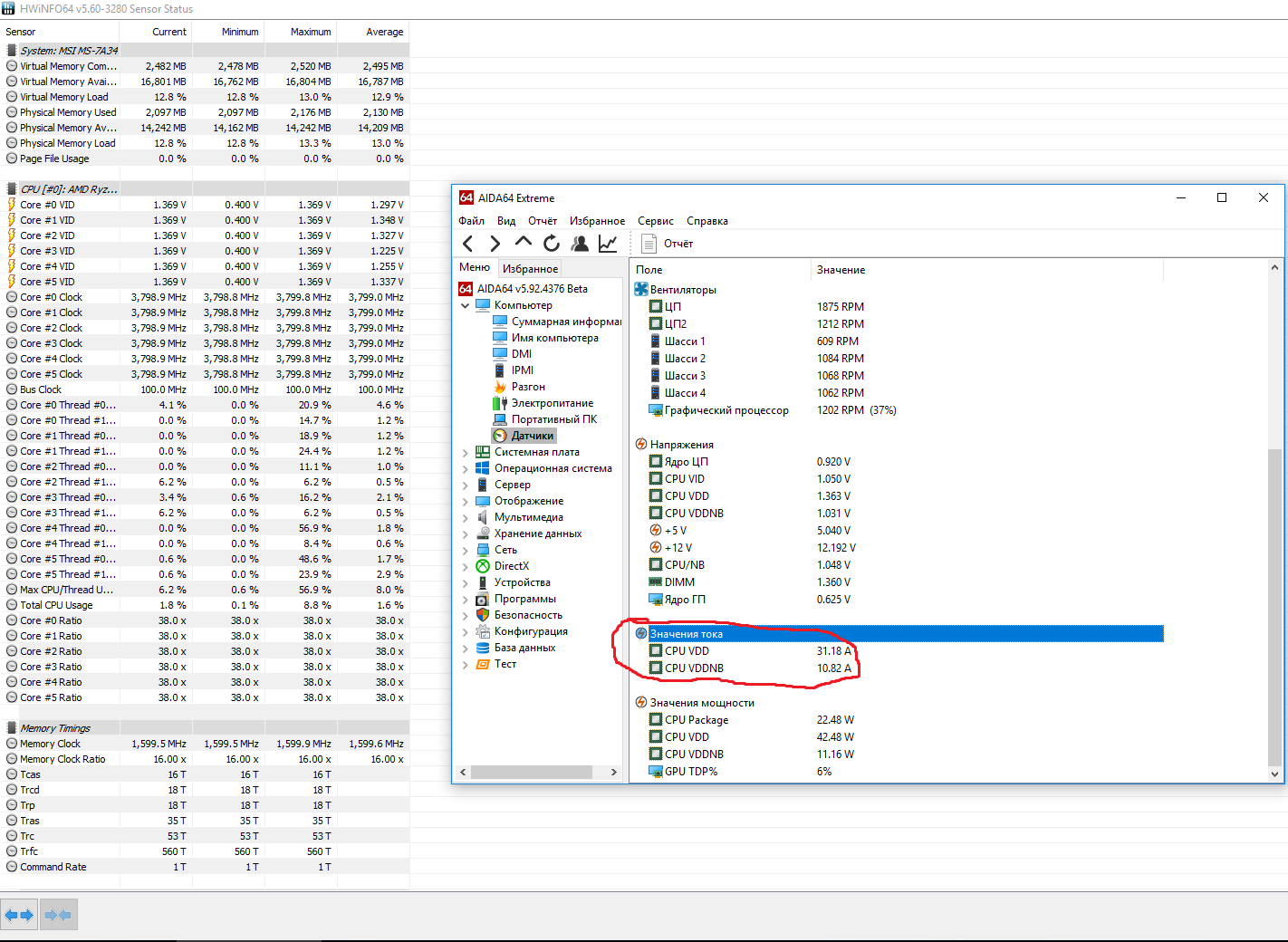1288x942 pixels.
Task: Expand the Мультимедиа tree node
Action: [466, 517]
